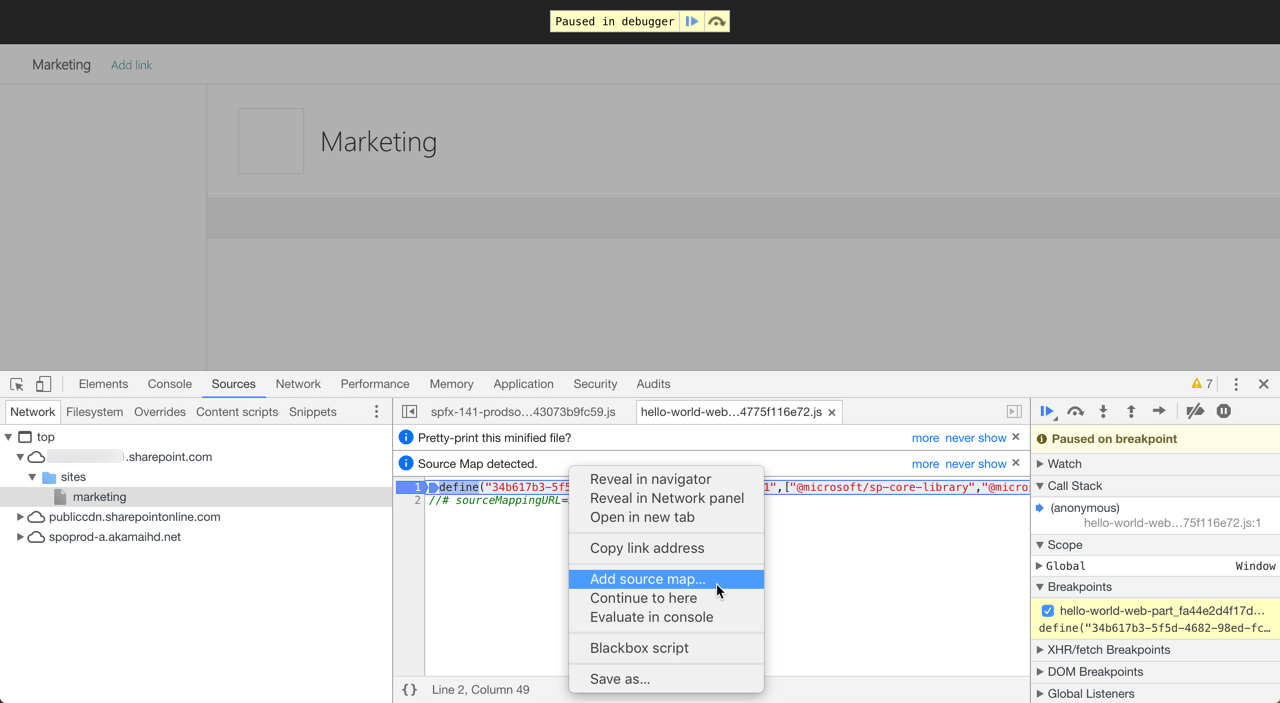1280x703 pixels.
Task: Close the DevTools panel
Action: point(1264,384)
